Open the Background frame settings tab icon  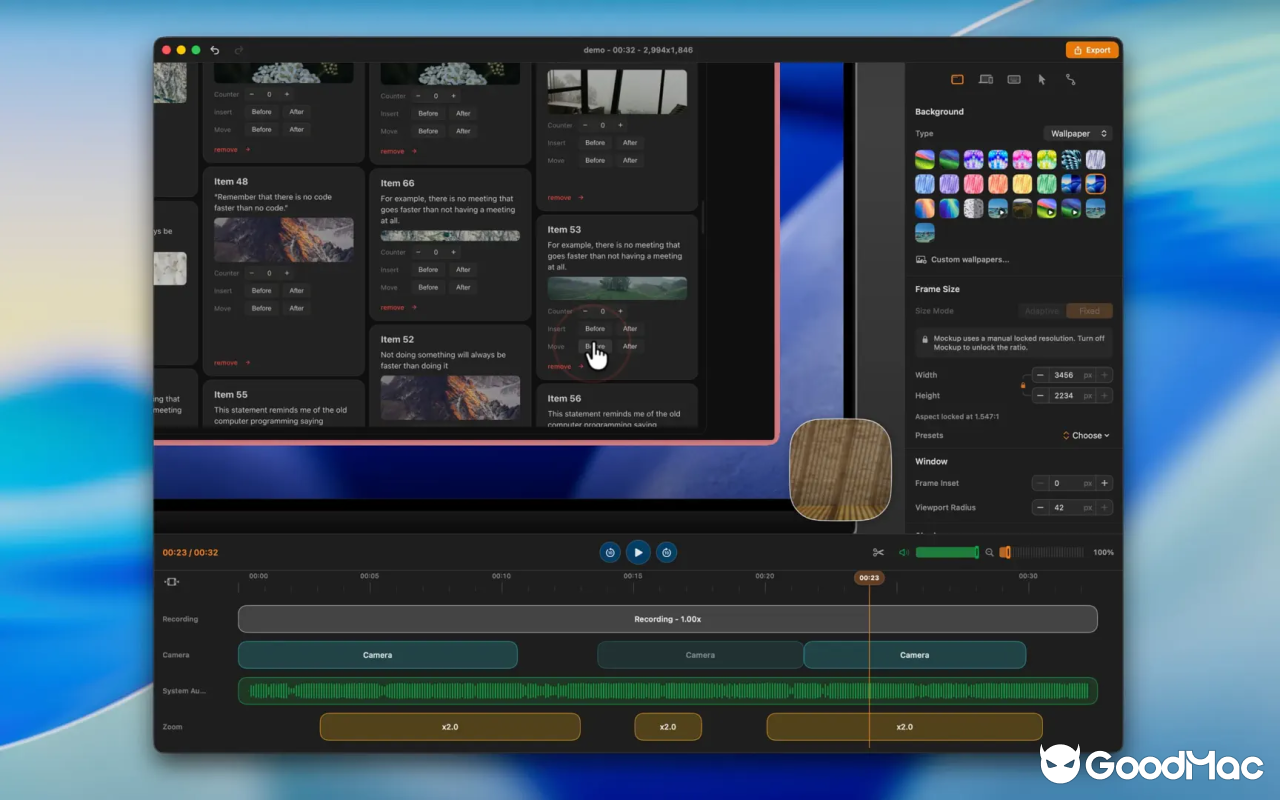pos(957,79)
